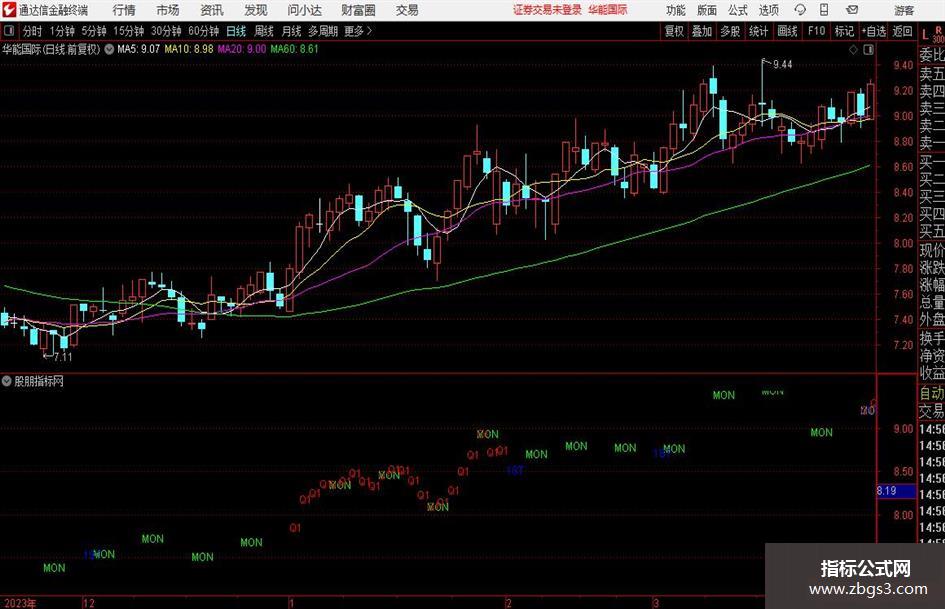Click the 画线 drawing tool button
945x609 pixels.
click(x=787, y=31)
